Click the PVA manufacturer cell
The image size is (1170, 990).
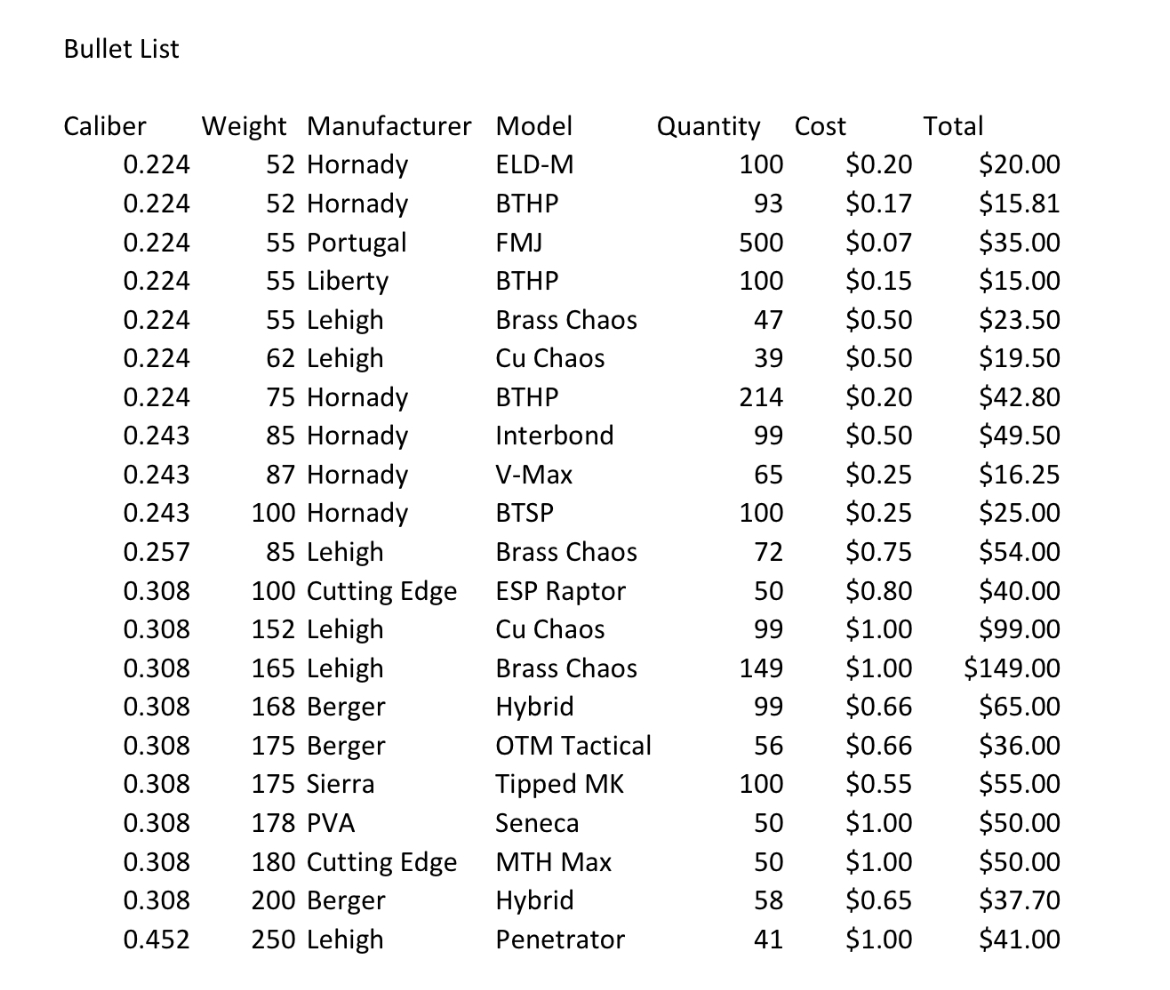pyautogui.click(x=331, y=823)
